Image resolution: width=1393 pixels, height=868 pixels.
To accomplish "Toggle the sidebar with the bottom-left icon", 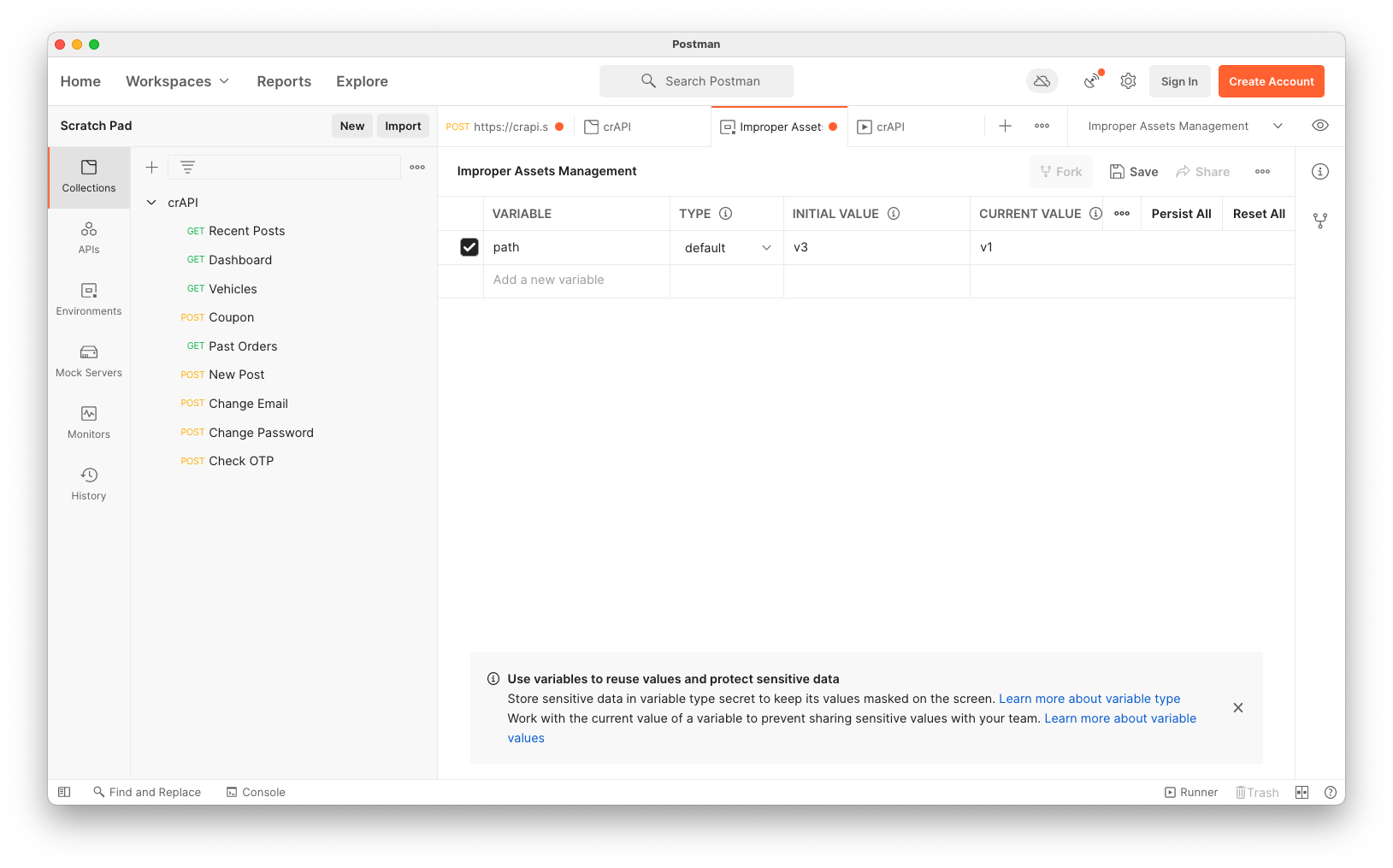I will point(64,793).
